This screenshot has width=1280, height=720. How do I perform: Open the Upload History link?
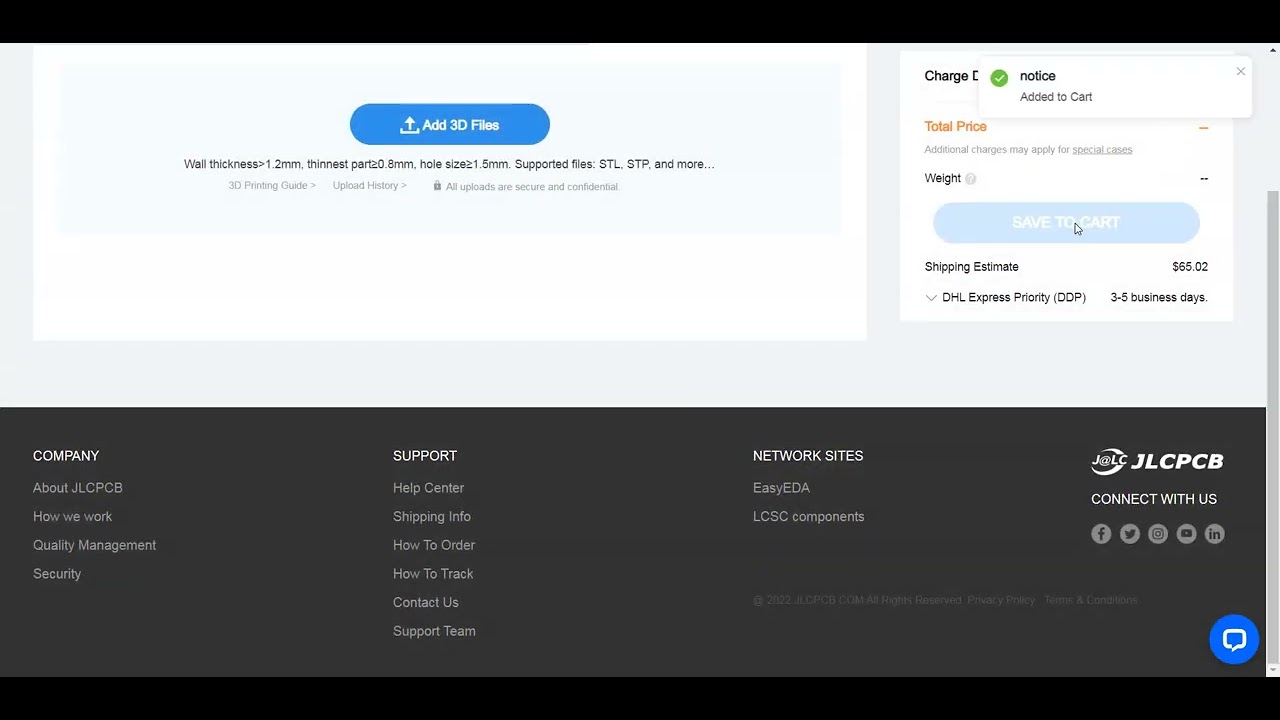tap(370, 186)
